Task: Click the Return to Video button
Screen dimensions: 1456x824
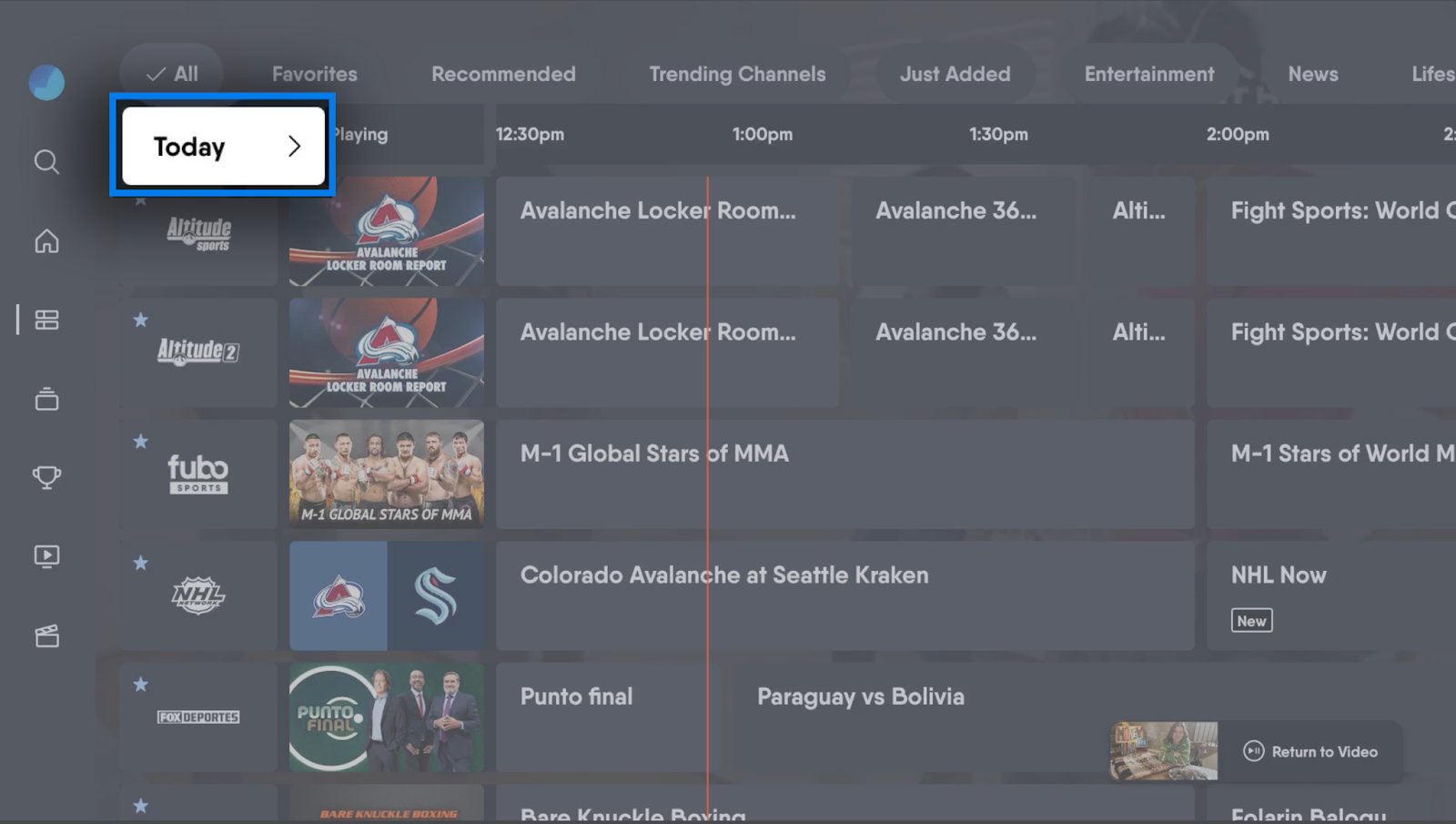Action: coord(1310,751)
